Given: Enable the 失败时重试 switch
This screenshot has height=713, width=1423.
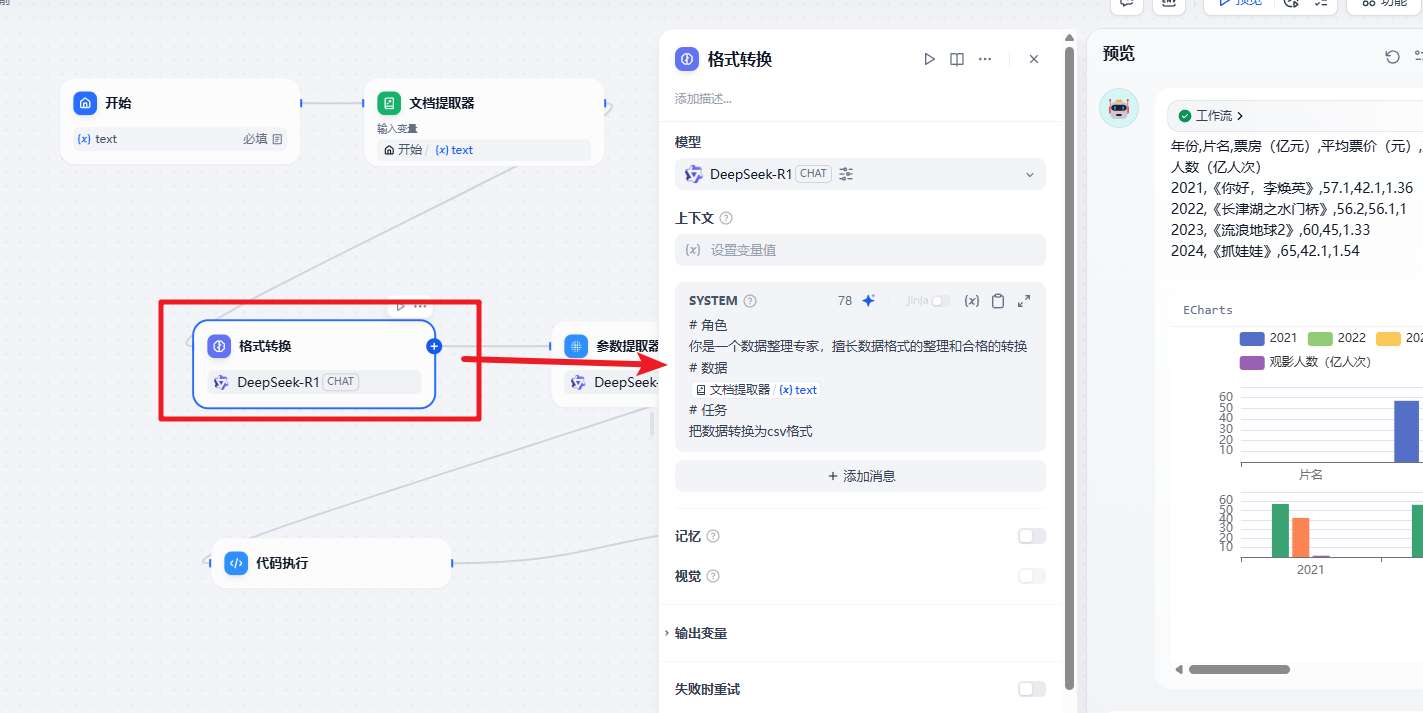Looking at the screenshot, I should 1031,689.
